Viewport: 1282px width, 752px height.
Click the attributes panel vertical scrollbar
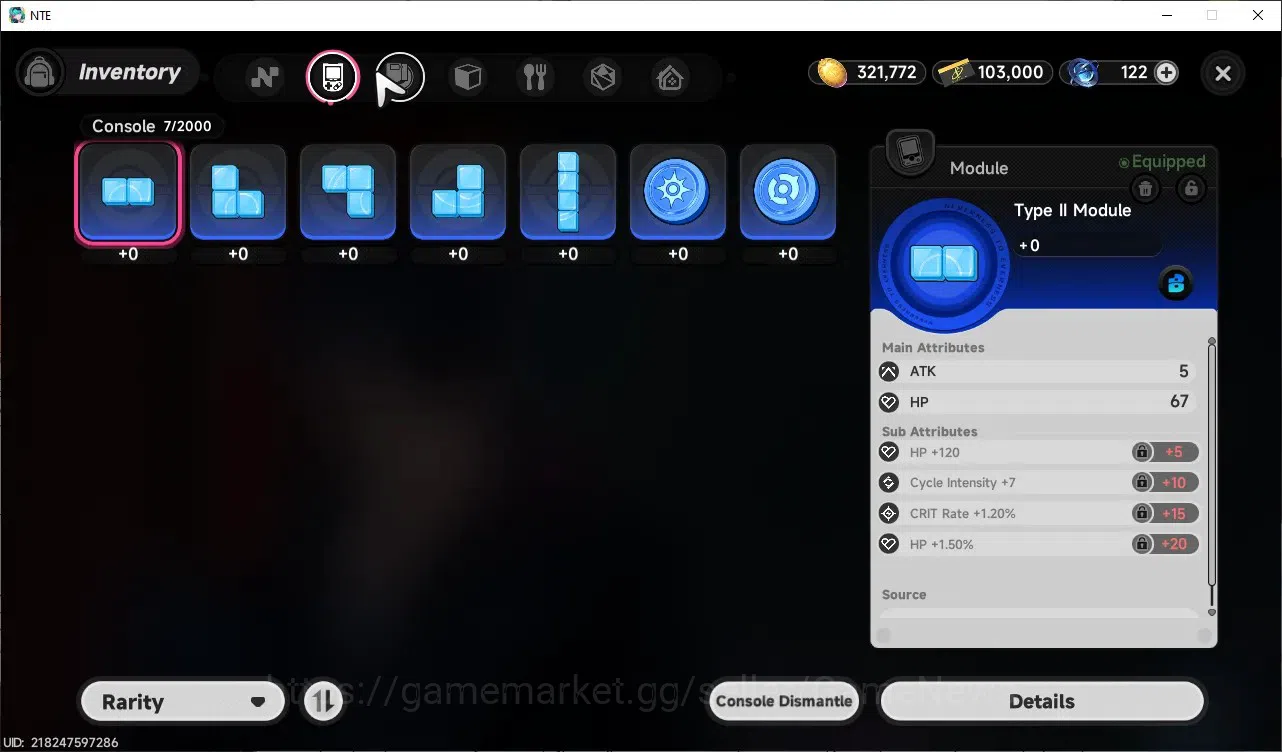coord(1212,476)
